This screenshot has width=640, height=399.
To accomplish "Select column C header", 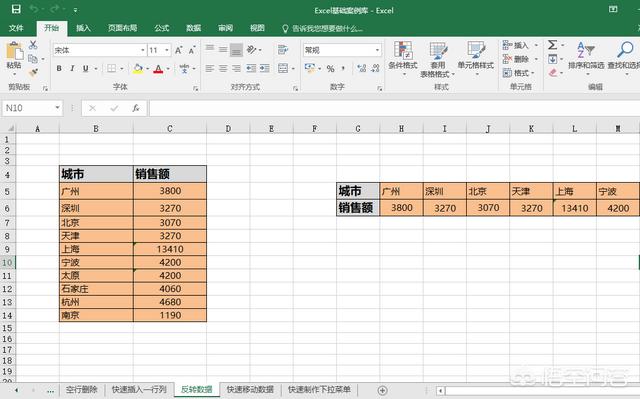I will (x=170, y=129).
